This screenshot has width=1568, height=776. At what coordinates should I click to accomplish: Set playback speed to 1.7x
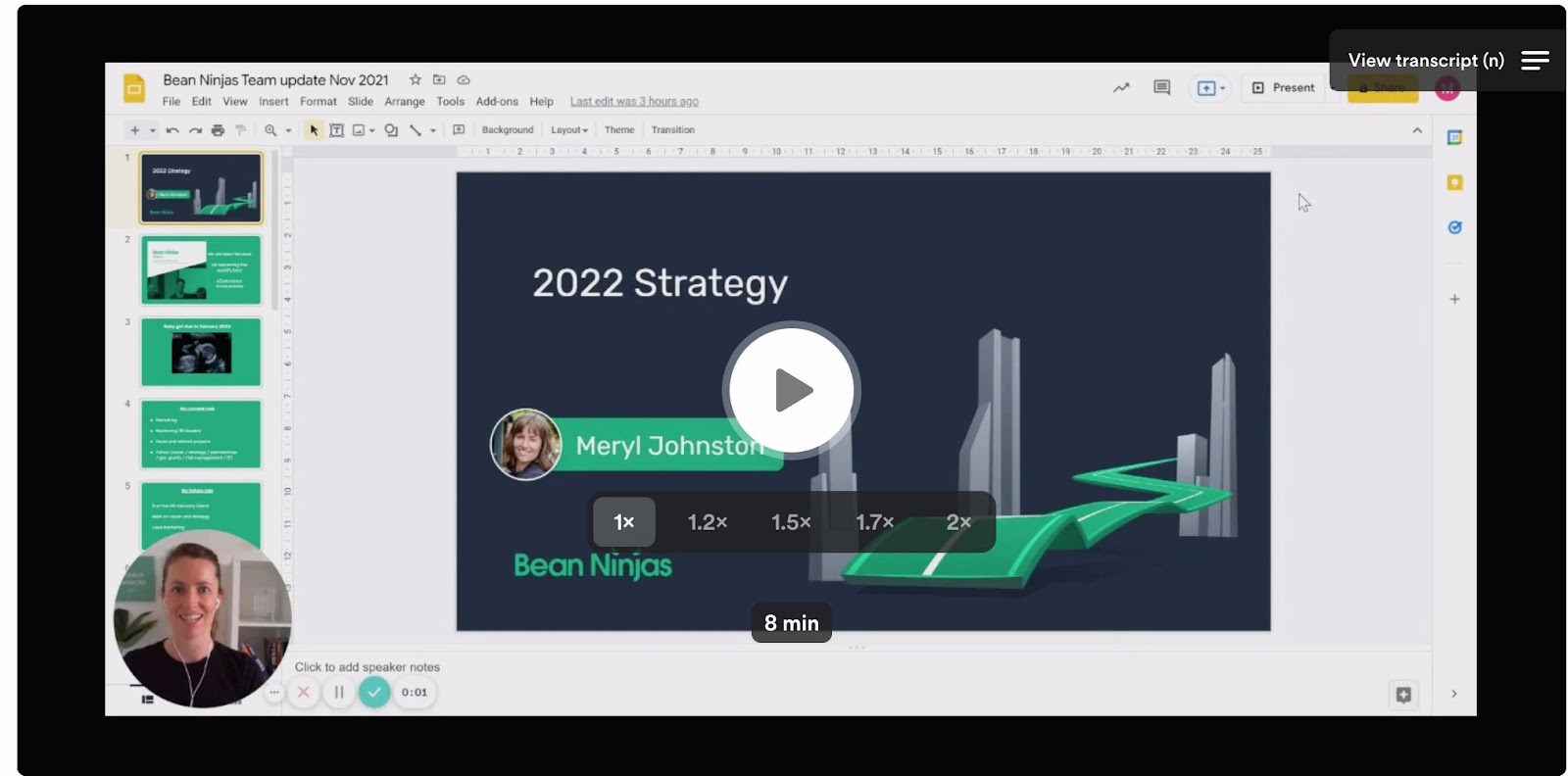click(875, 522)
